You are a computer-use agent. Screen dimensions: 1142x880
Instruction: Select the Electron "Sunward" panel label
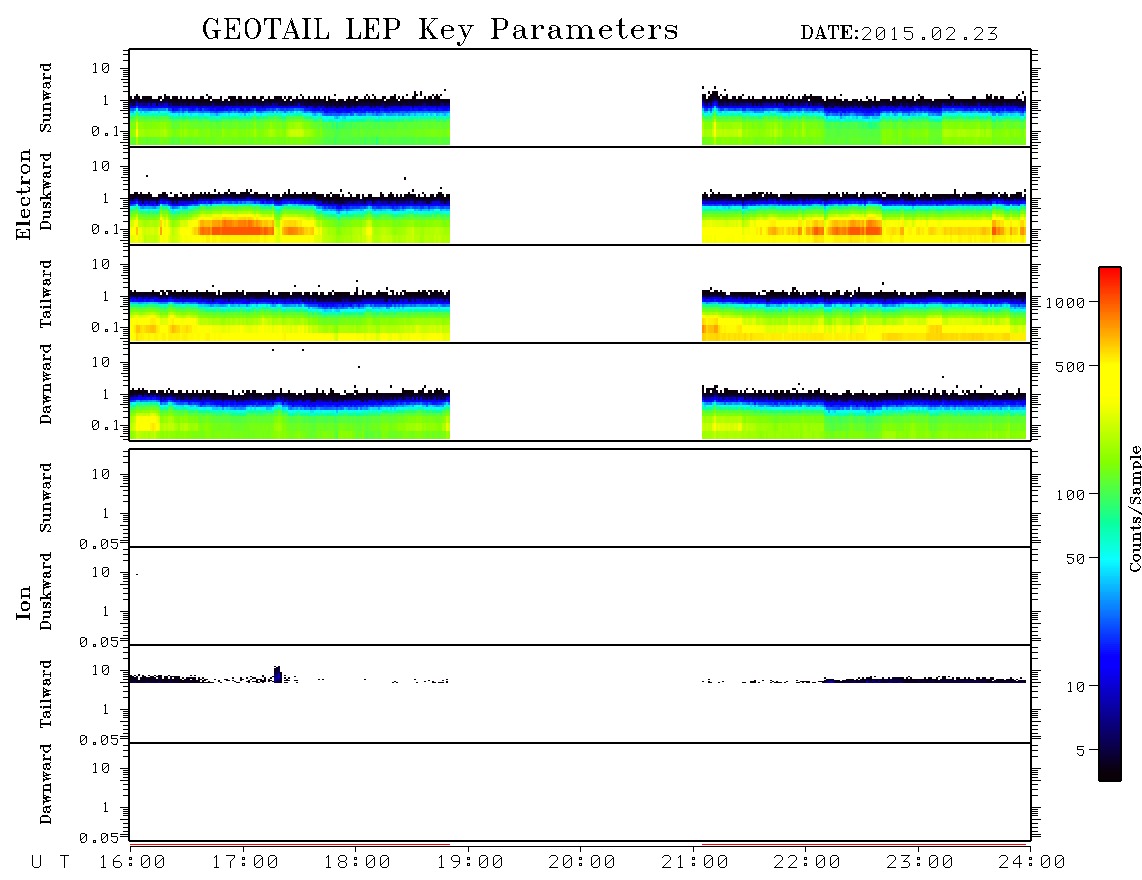46,98
